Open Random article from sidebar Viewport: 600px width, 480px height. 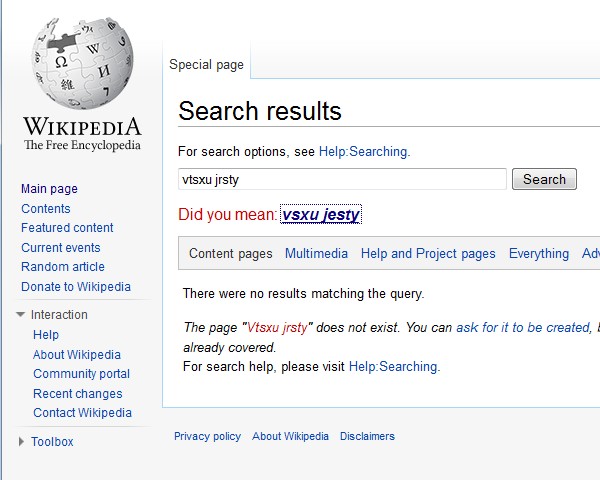pos(63,267)
